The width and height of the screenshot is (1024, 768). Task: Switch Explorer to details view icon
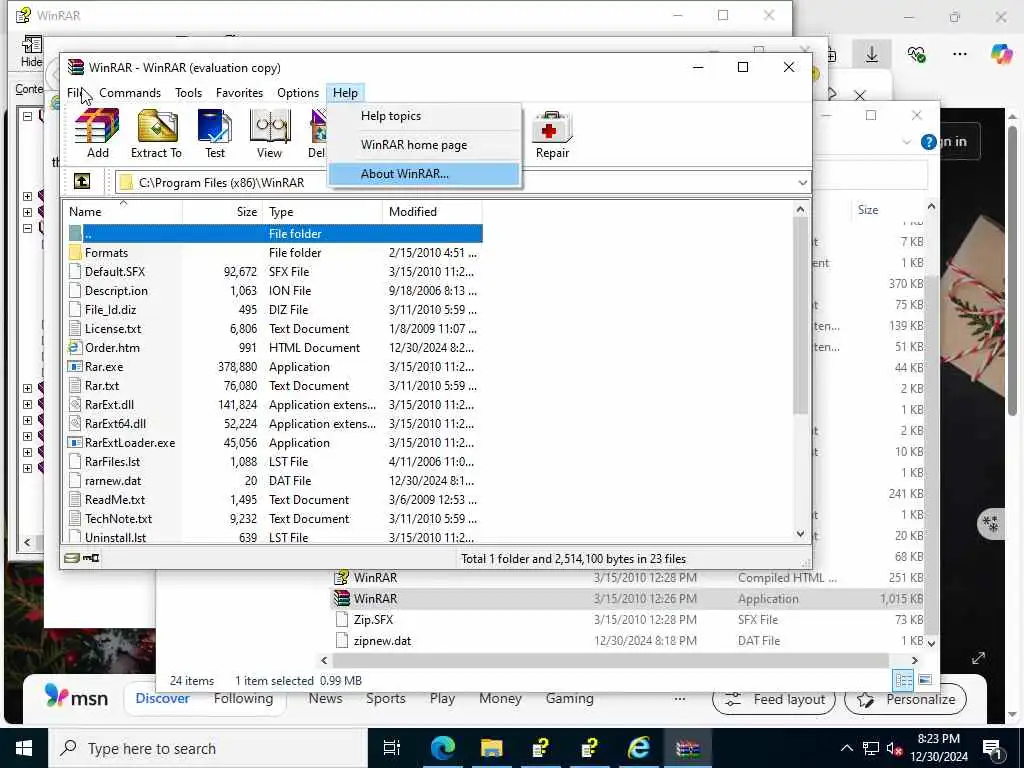pos(904,680)
